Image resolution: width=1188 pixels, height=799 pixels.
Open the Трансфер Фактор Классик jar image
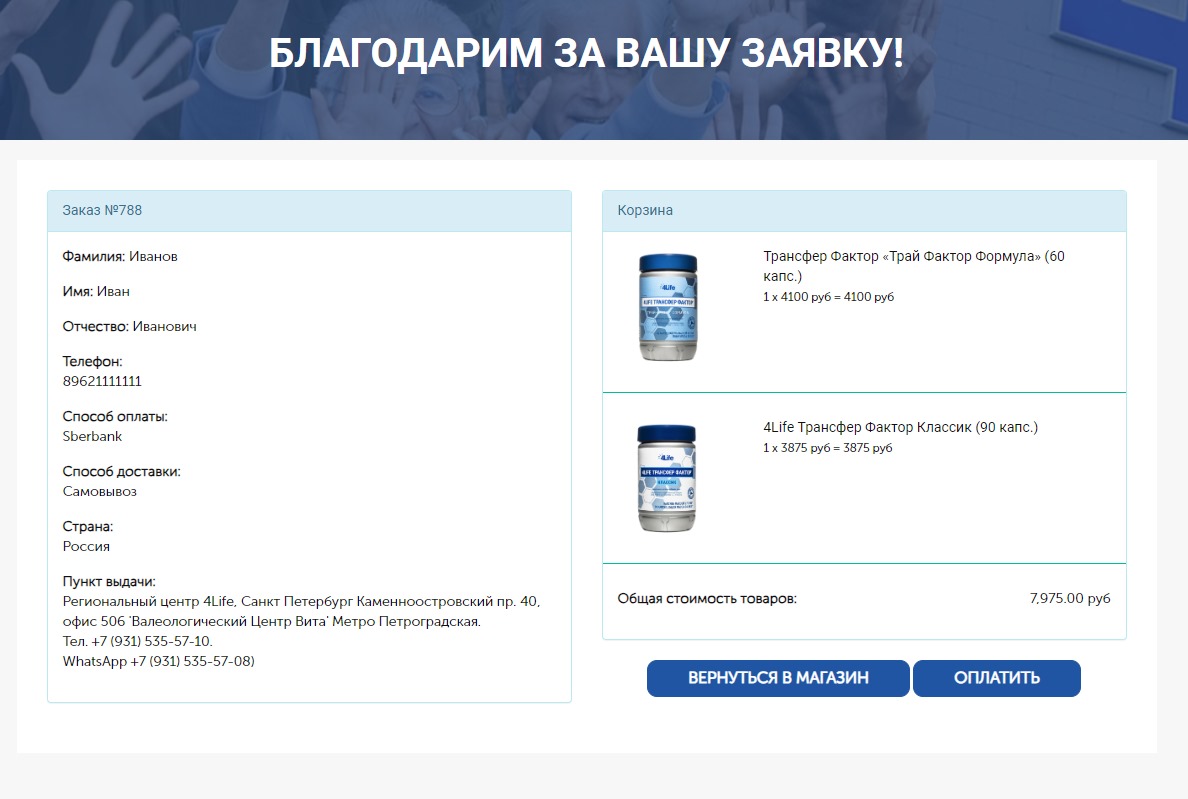click(x=667, y=478)
